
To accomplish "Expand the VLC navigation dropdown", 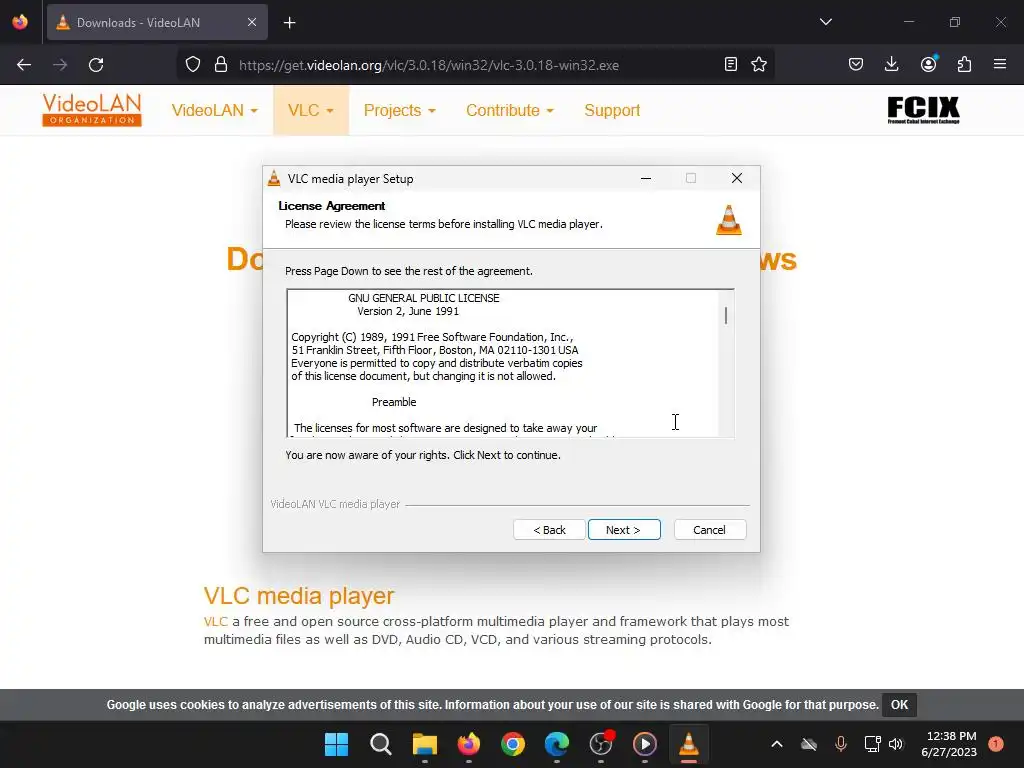I will (x=311, y=110).
